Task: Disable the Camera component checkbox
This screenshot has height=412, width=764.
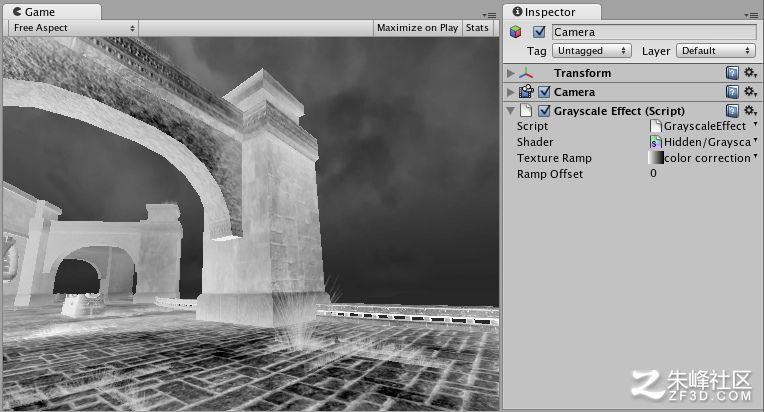Action: 544,92
